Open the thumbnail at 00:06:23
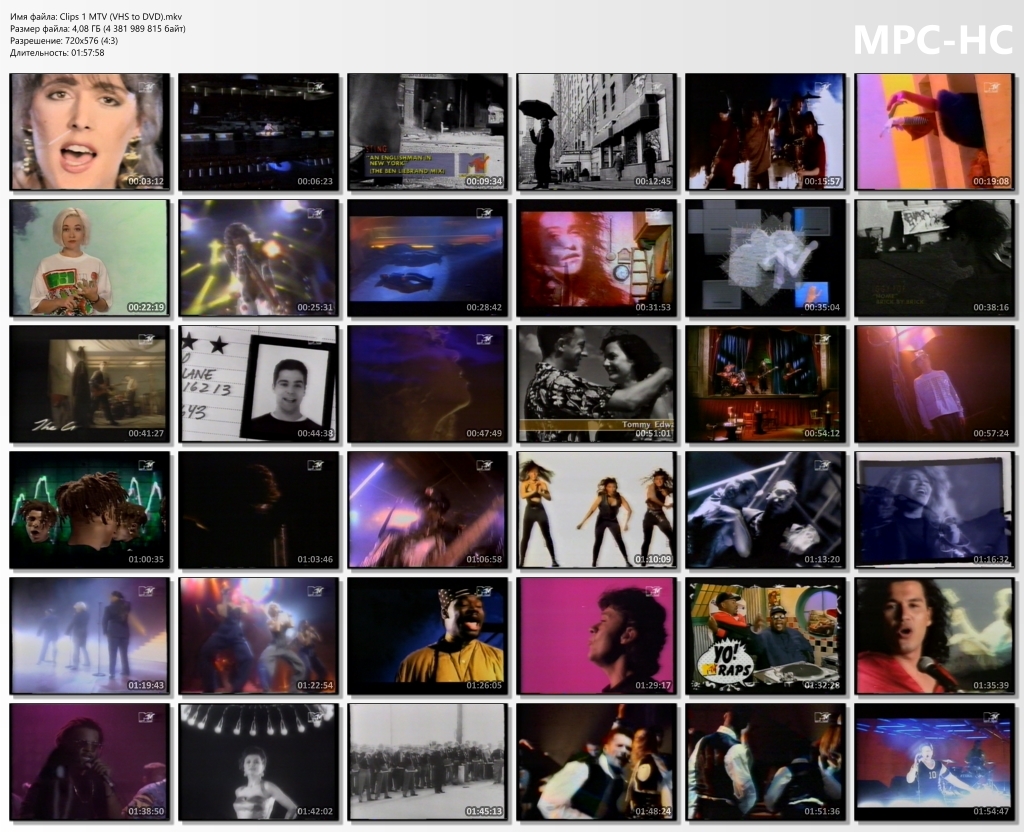 (x=259, y=132)
